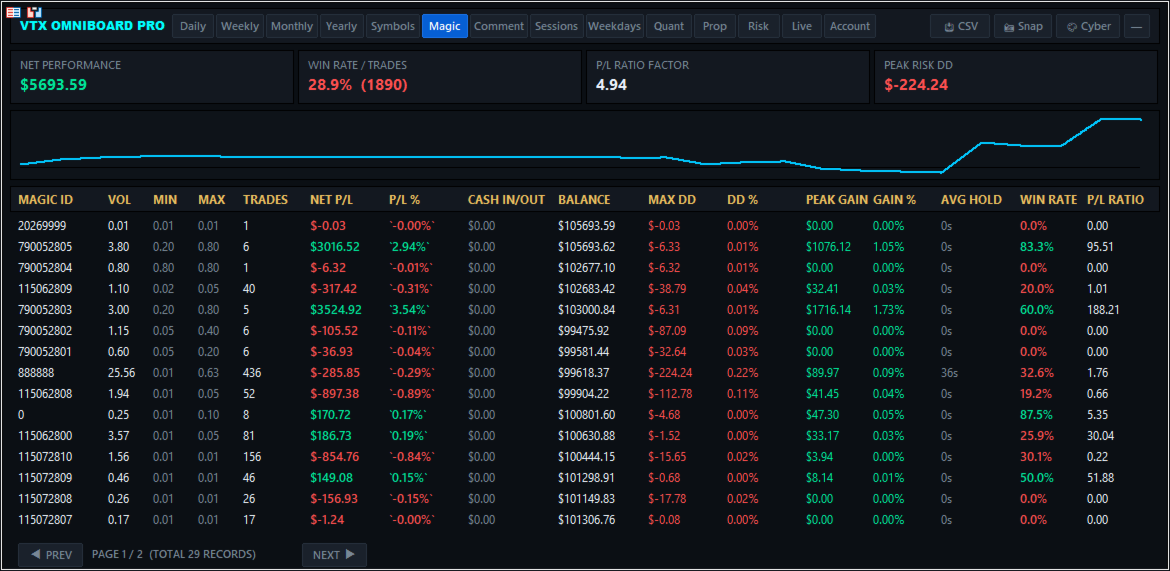The width and height of the screenshot is (1170, 571).
Task: Sort by the WIN RATE column header
Action: [1048, 199]
